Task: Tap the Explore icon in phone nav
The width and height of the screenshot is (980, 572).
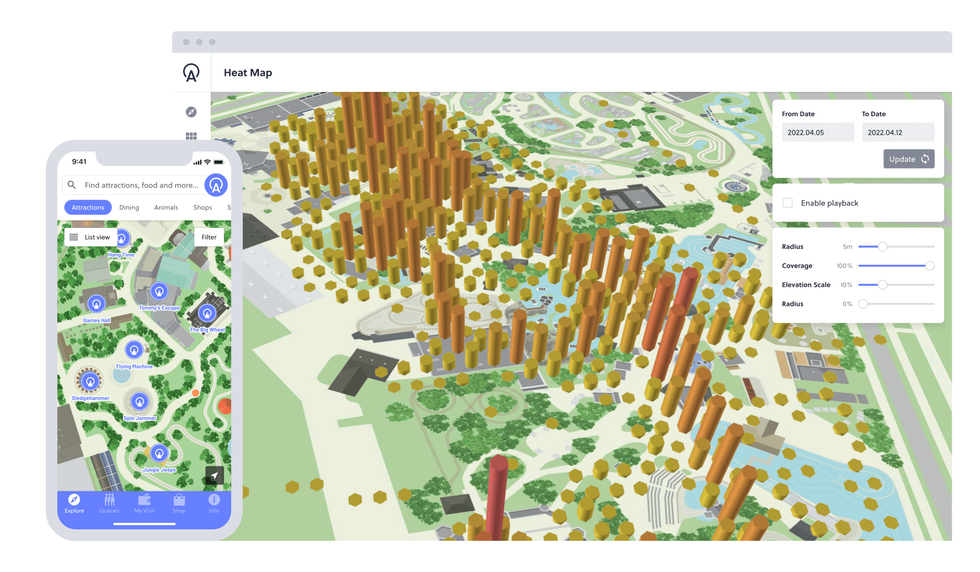Action: click(74, 503)
